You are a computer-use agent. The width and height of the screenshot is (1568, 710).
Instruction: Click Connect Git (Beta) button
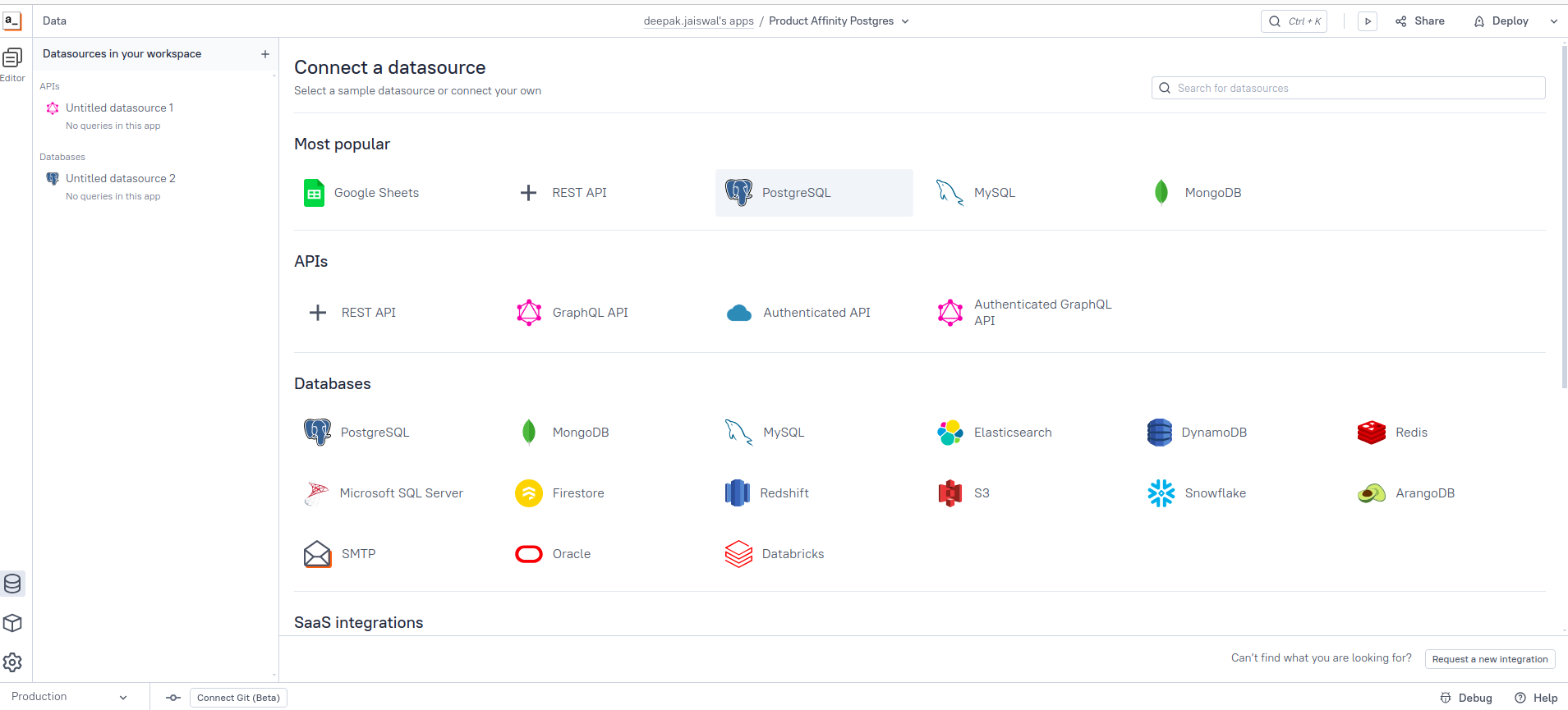[238, 698]
